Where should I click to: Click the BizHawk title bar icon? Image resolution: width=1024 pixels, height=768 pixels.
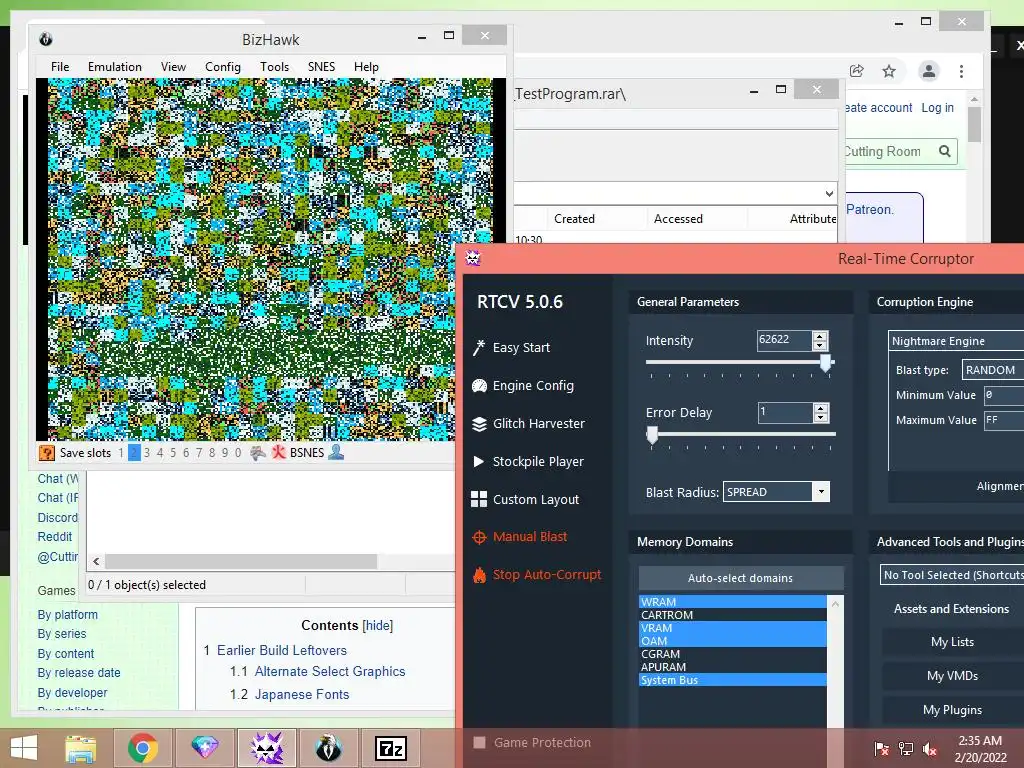click(x=46, y=39)
